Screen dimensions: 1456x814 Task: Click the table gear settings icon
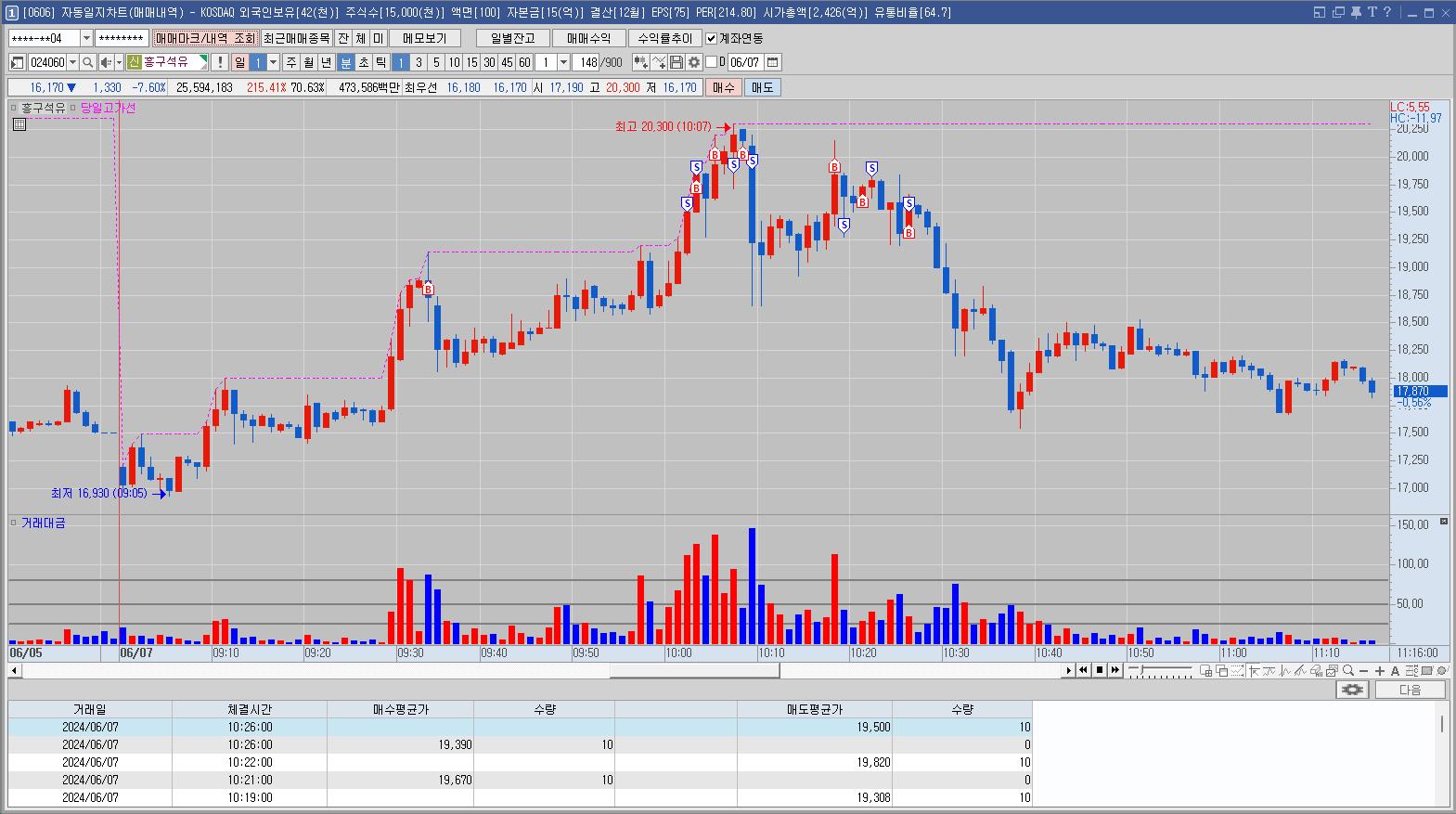pyautogui.click(x=1352, y=690)
